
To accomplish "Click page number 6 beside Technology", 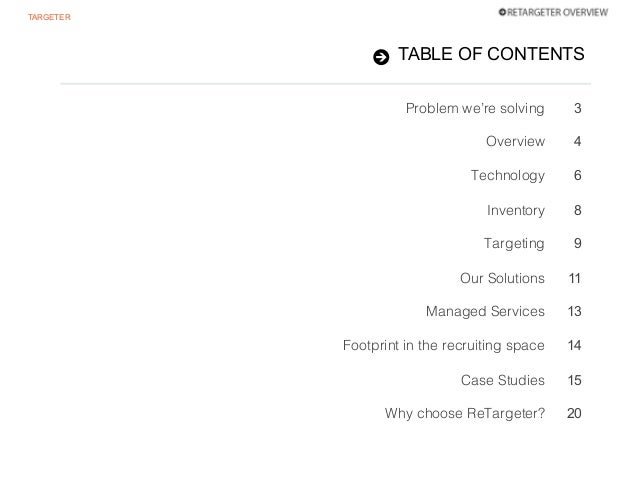I will [x=577, y=175].
